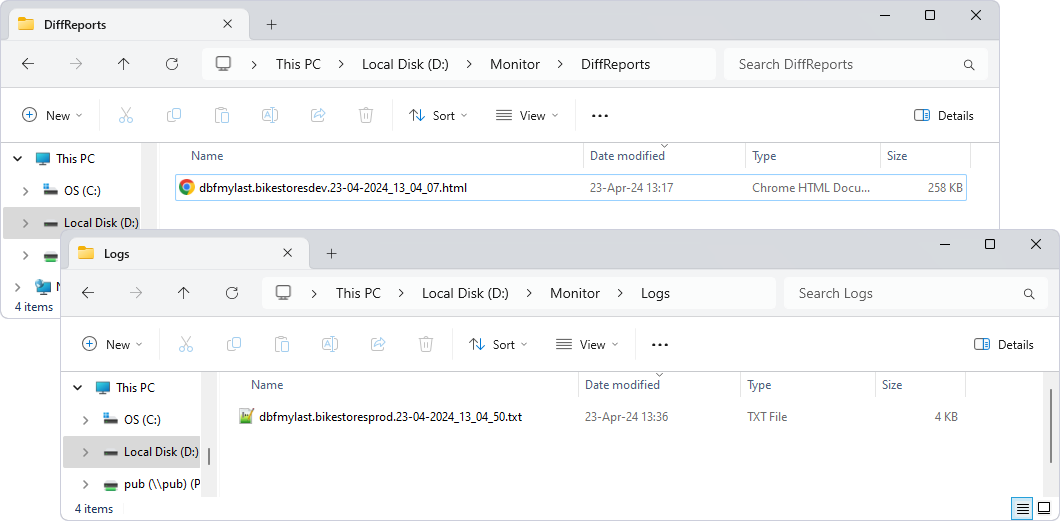Image resolution: width=1060 pixels, height=521 pixels.
Task: Click Paste icon in DiffReports toolbar
Action: click(222, 116)
